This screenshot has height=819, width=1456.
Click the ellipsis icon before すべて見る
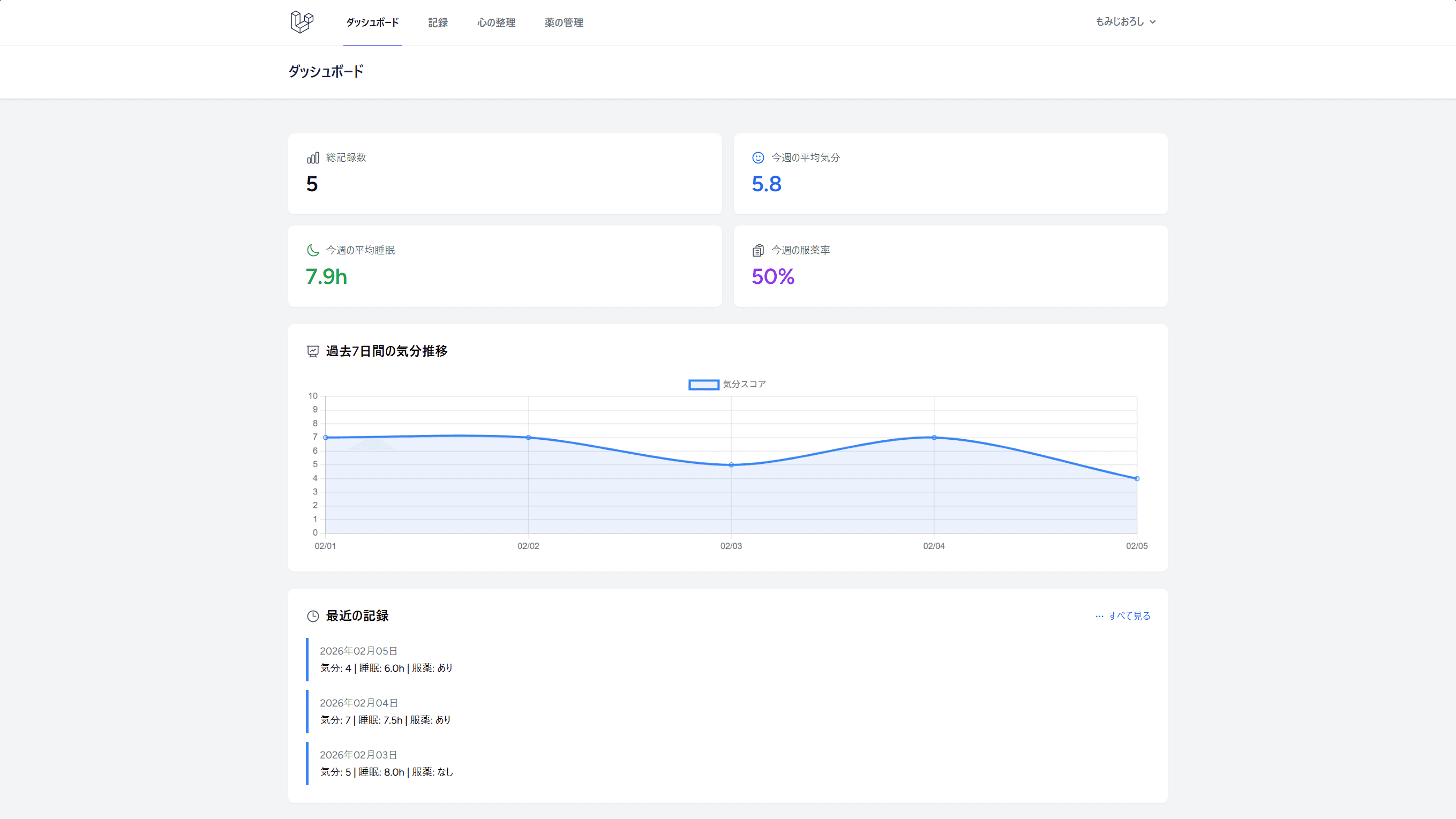point(1099,616)
